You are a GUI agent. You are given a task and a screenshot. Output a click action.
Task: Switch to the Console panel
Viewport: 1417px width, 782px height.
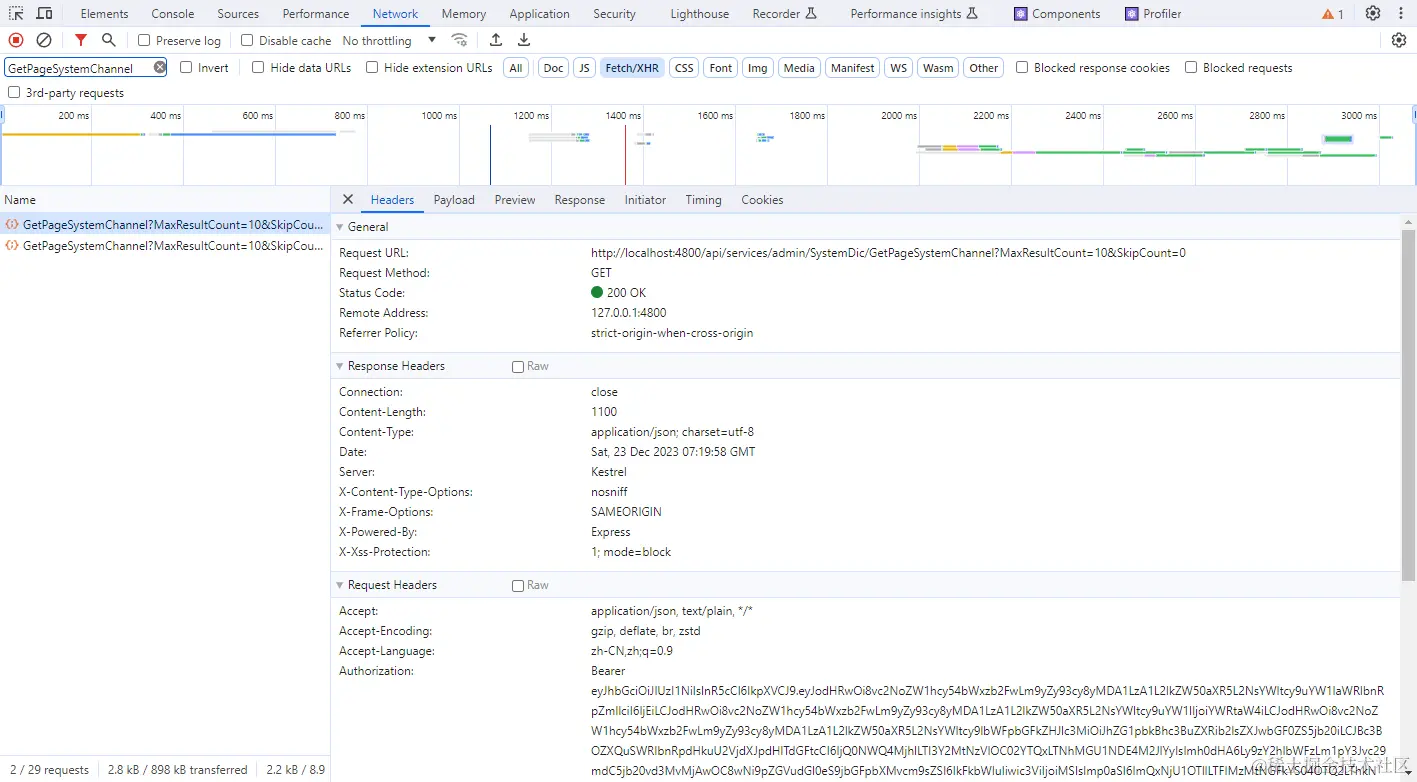pyautogui.click(x=173, y=14)
